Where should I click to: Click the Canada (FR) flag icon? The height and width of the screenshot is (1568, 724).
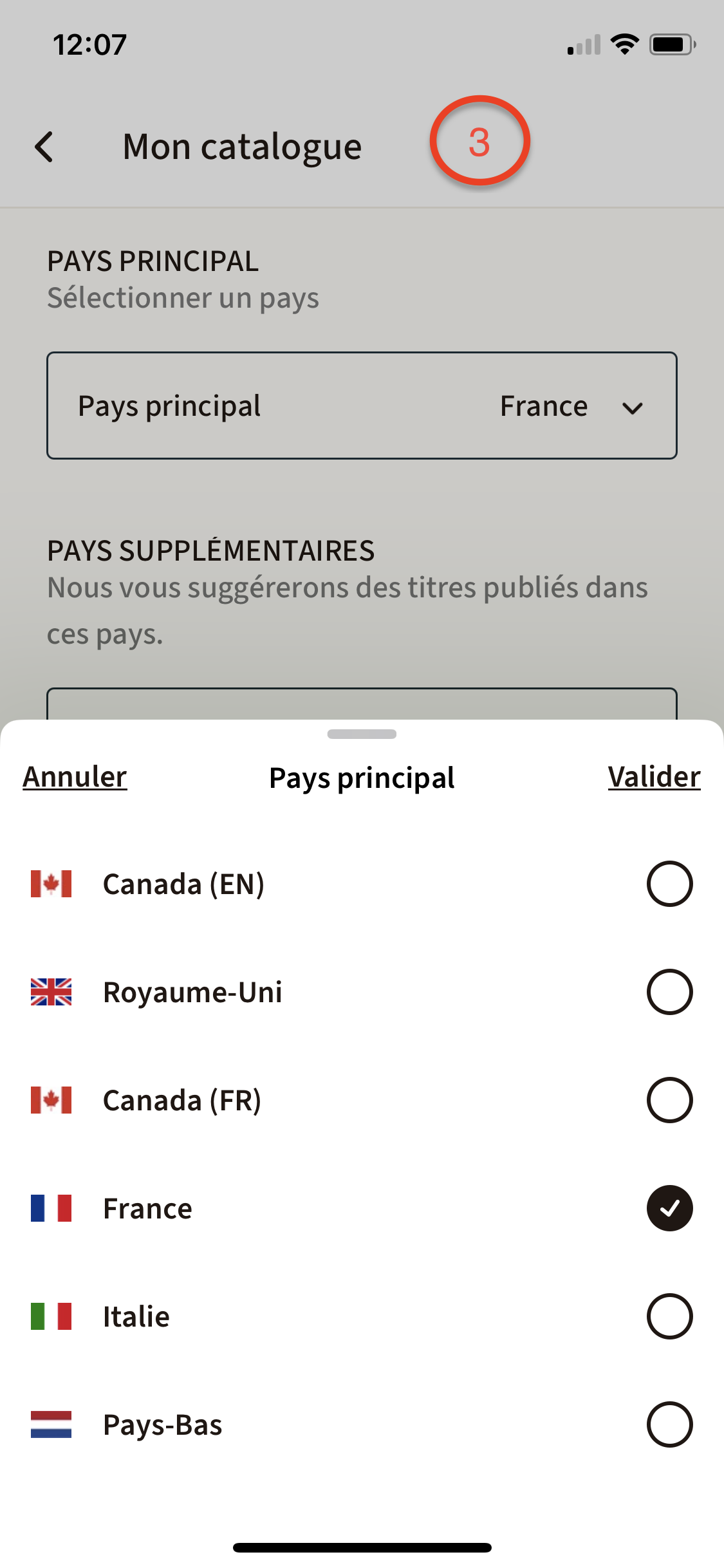coord(51,1100)
